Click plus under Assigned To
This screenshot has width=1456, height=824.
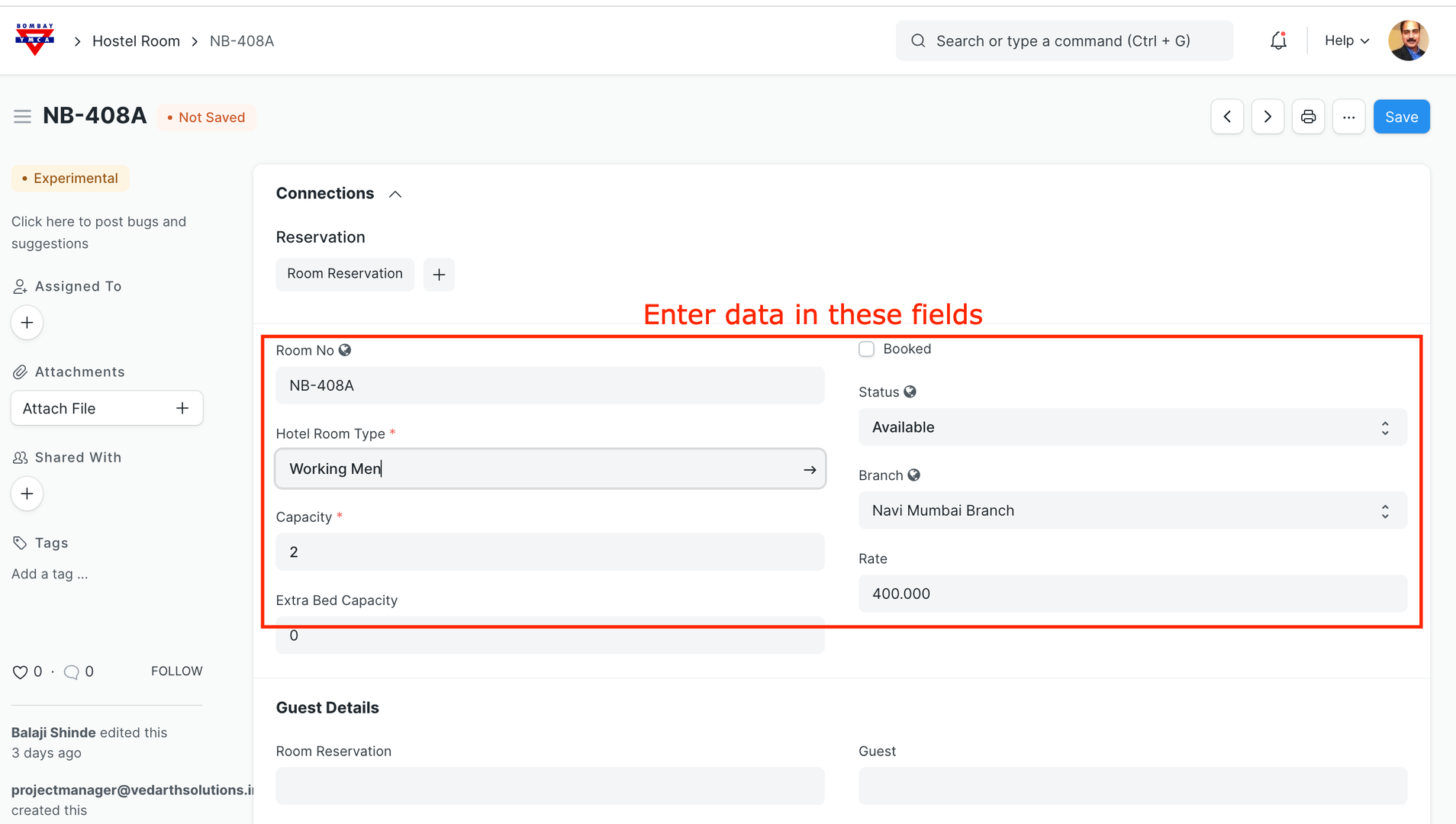27,323
